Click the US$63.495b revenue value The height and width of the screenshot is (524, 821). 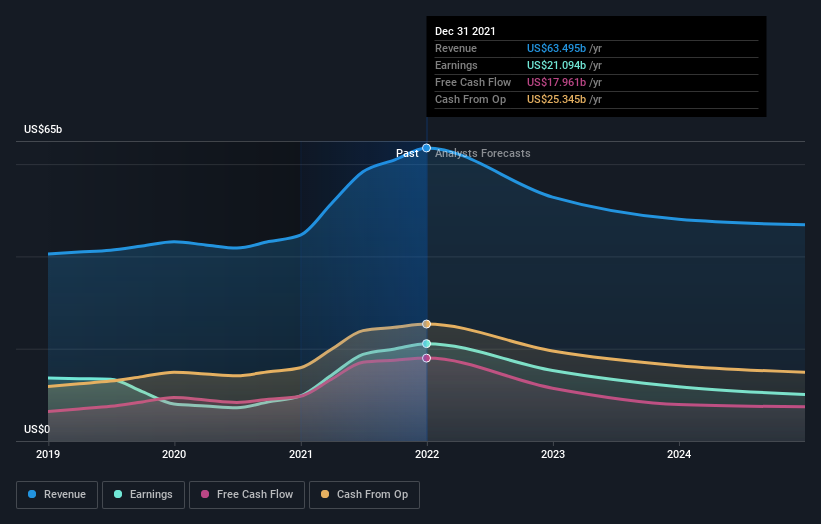pyautogui.click(x=556, y=48)
